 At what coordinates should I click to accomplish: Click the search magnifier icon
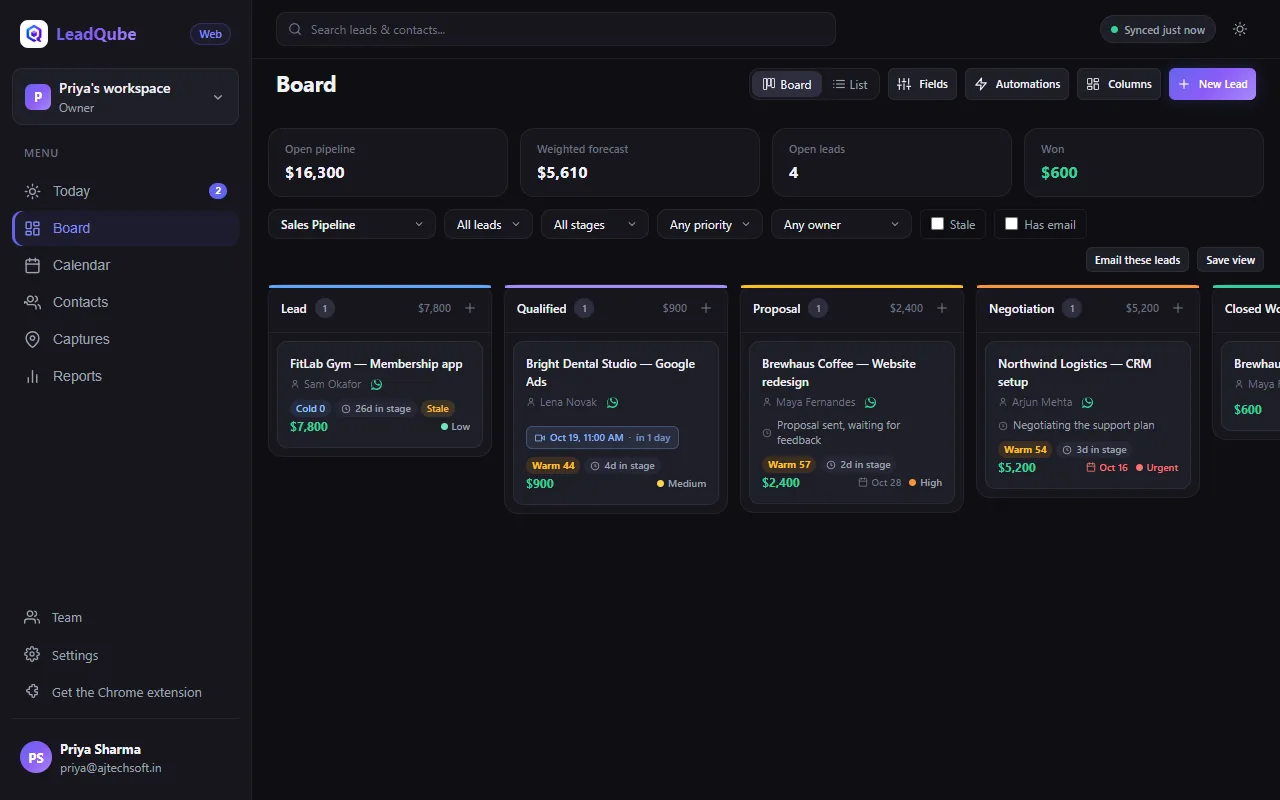click(x=295, y=29)
